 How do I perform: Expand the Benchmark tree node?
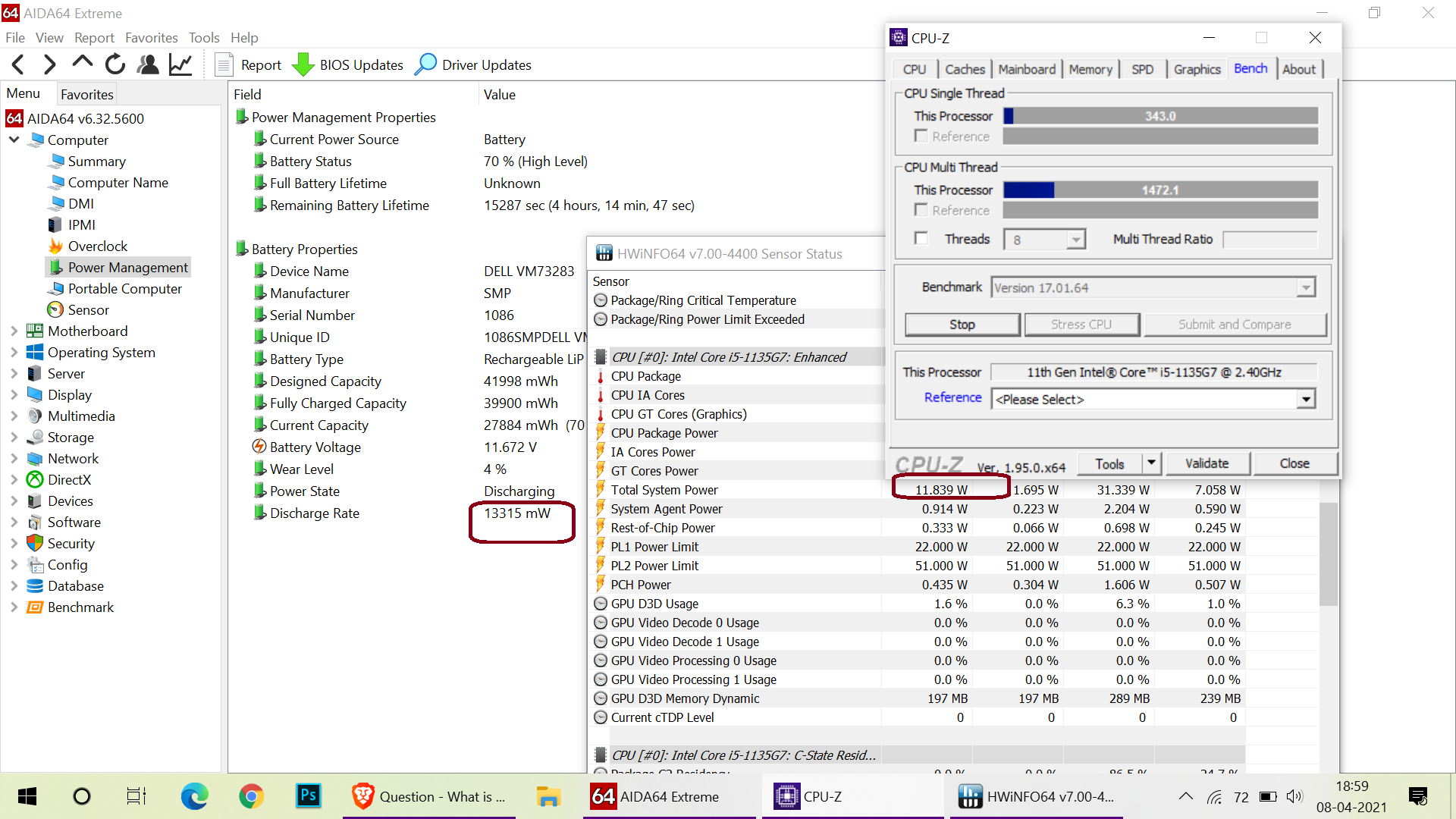[x=14, y=607]
